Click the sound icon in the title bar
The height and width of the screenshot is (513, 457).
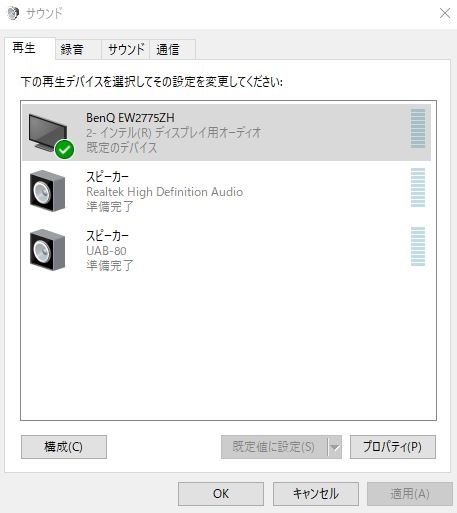click(13, 14)
